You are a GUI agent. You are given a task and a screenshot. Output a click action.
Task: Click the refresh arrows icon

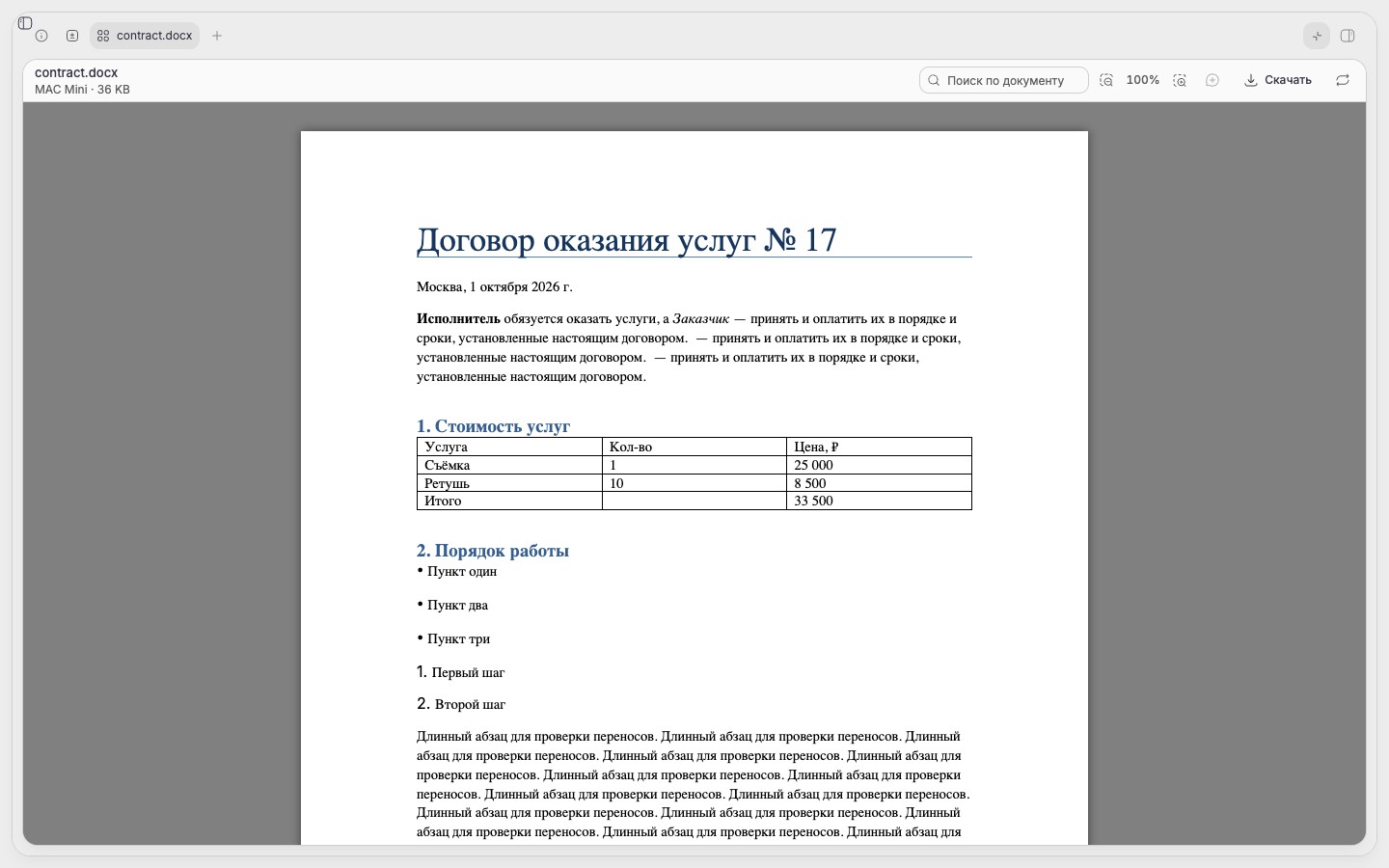click(1343, 80)
